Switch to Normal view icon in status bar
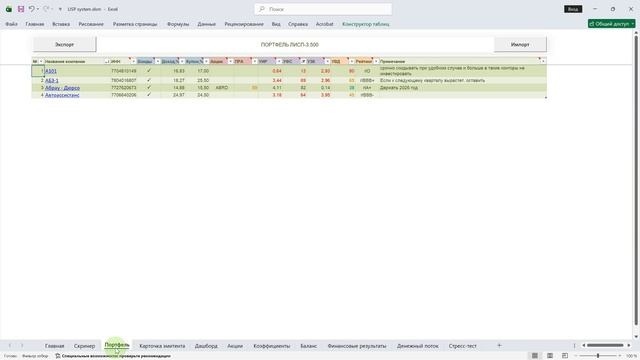 [x=535, y=356]
